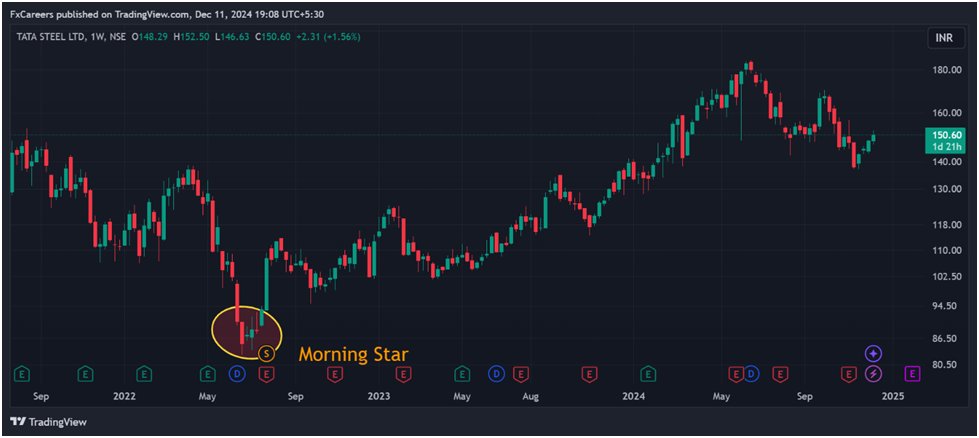Screen dimensions: 979x438
Task: Open the INR currency selector
Action: coord(944,38)
